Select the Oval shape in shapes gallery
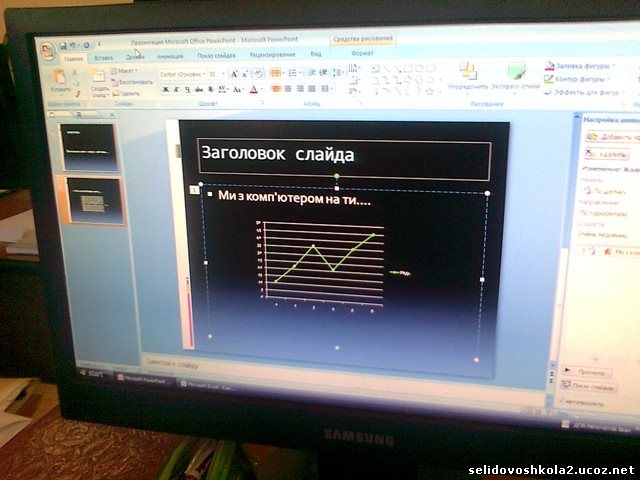The height and width of the screenshot is (480, 640). pyautogui.click(x=419, y=68)
